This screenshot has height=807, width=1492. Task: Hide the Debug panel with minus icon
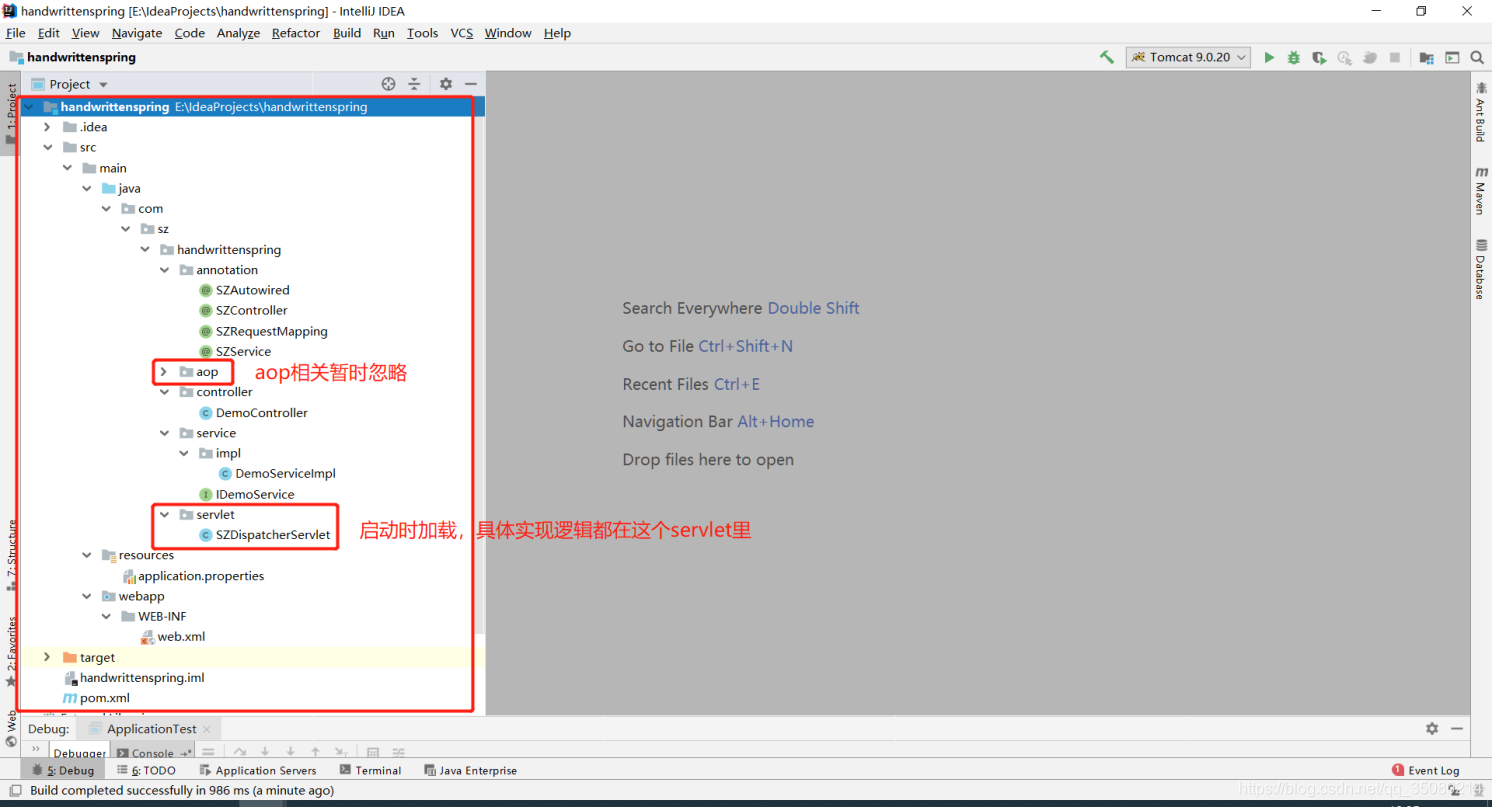tap(1457, 729)
